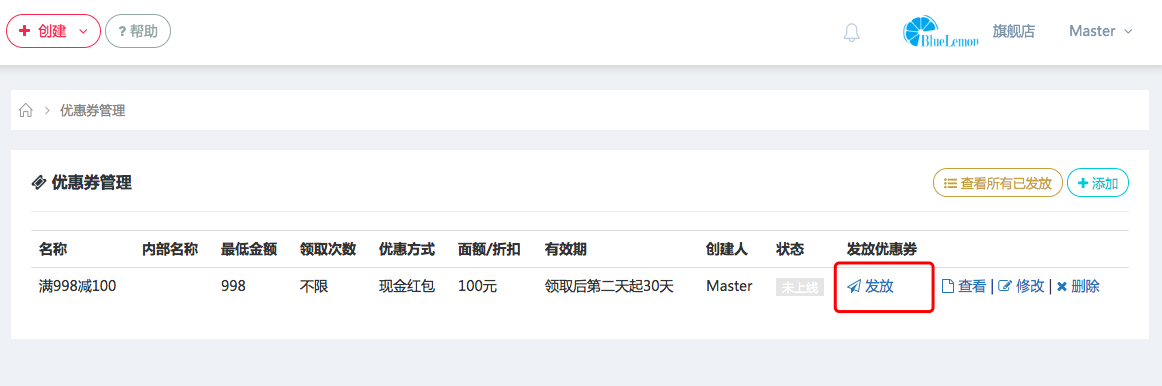Click the 优惠券管理 breadcrumb text
This screenshot has width=1162, height=386.
pyautogui.click(x=93, y=110)
